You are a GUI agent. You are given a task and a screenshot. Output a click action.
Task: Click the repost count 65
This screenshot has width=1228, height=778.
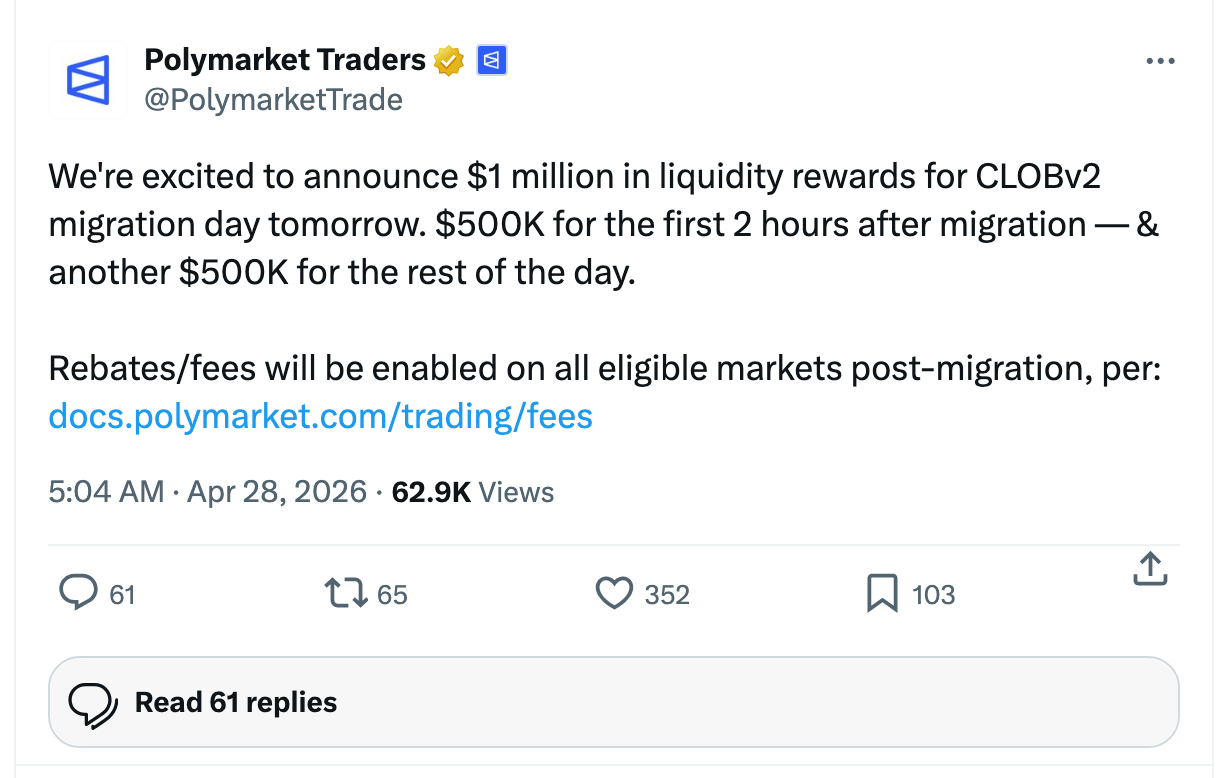(x=392, y=595)
